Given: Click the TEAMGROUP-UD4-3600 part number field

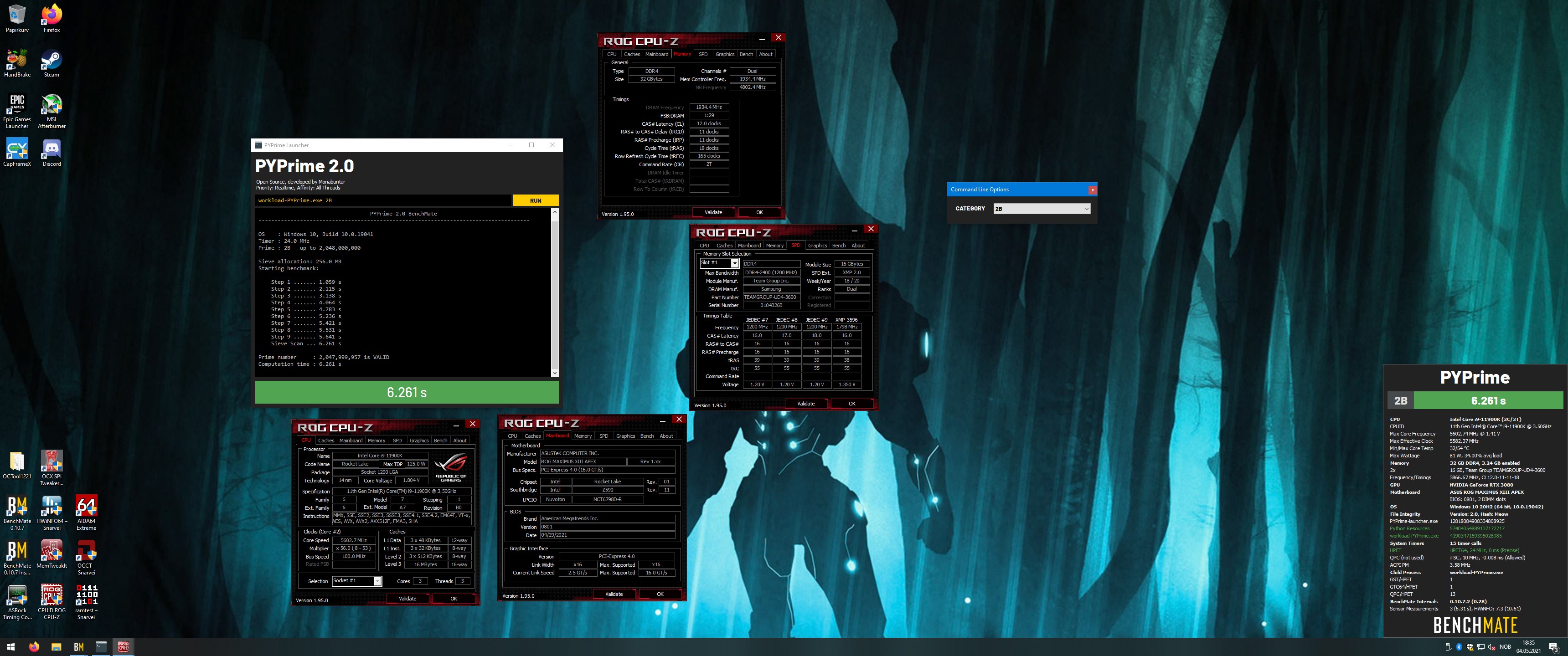Looking at the screenshot, I should click(771, 297).
